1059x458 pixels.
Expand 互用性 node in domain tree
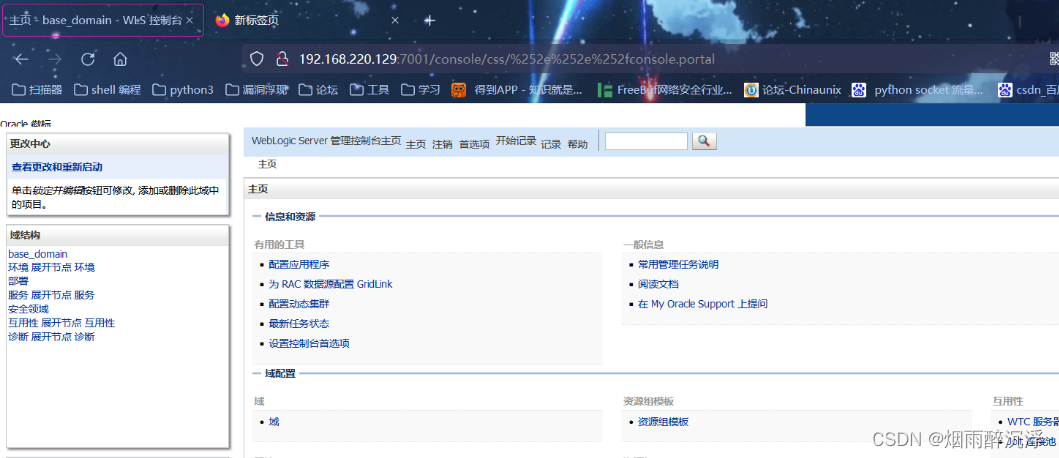point(61,323)
